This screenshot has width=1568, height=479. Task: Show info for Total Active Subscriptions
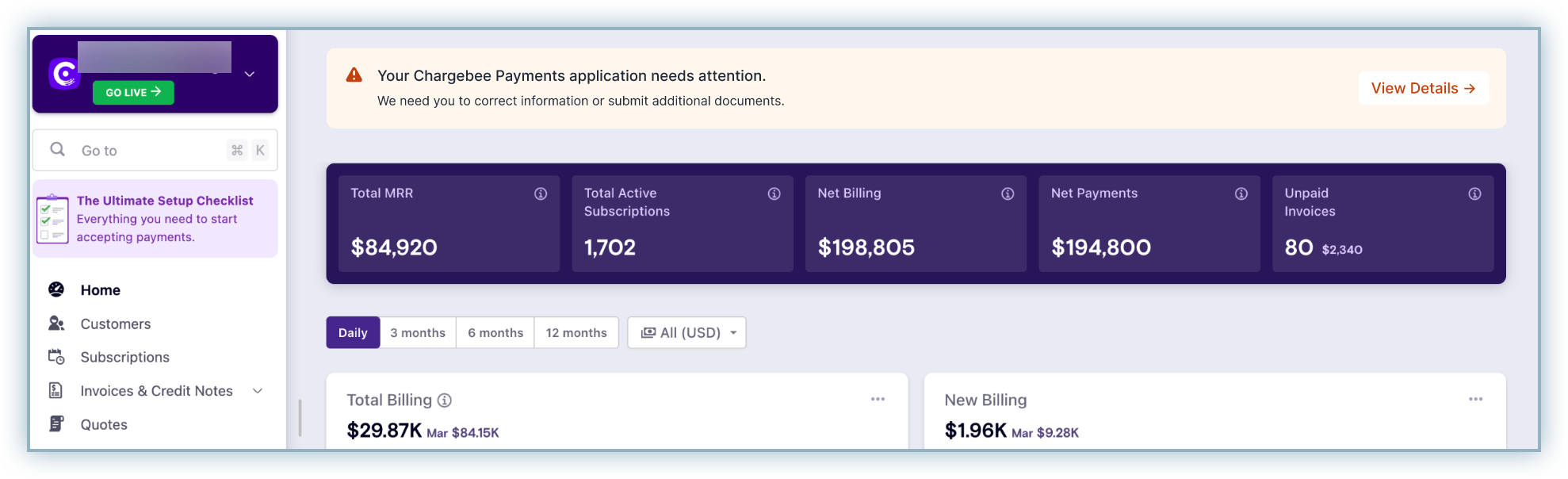click(x=774, y=194)
